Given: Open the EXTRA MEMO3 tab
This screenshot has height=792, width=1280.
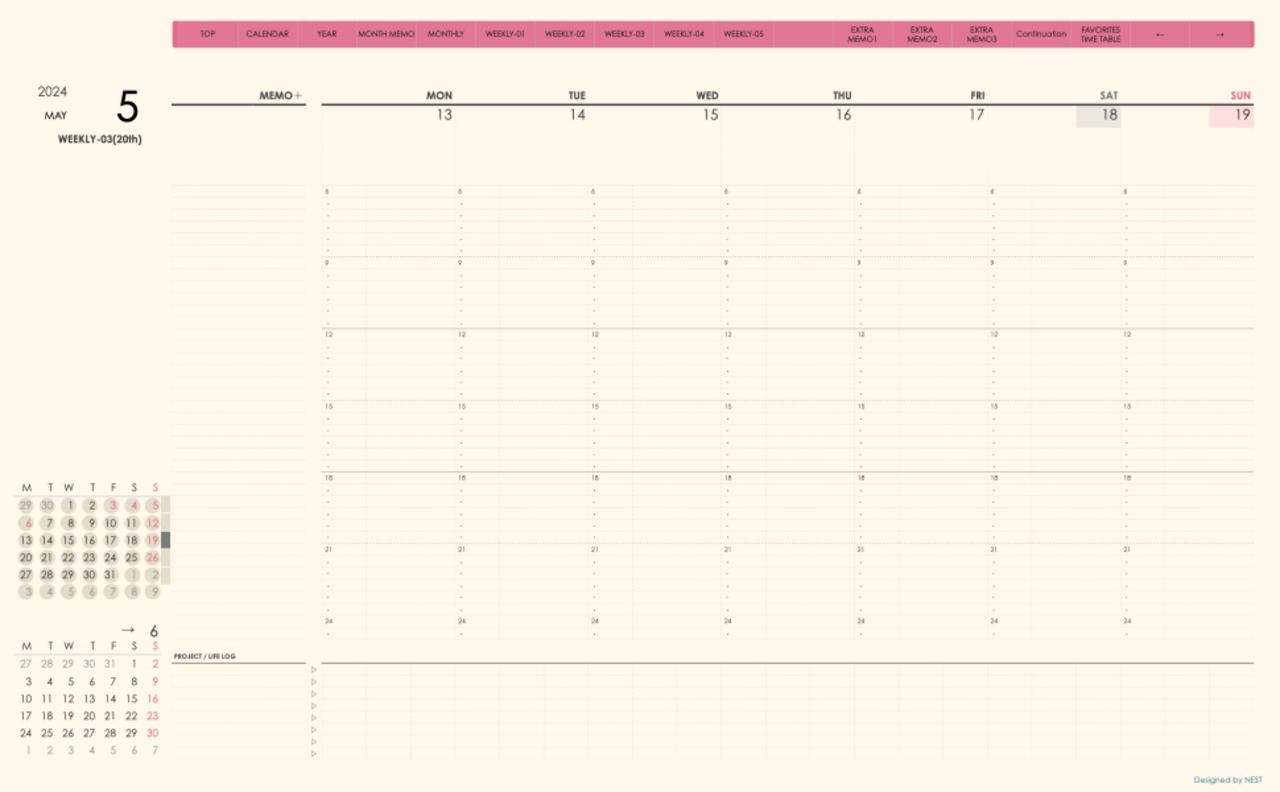Looking at the screenshot, I should [981, 34].
